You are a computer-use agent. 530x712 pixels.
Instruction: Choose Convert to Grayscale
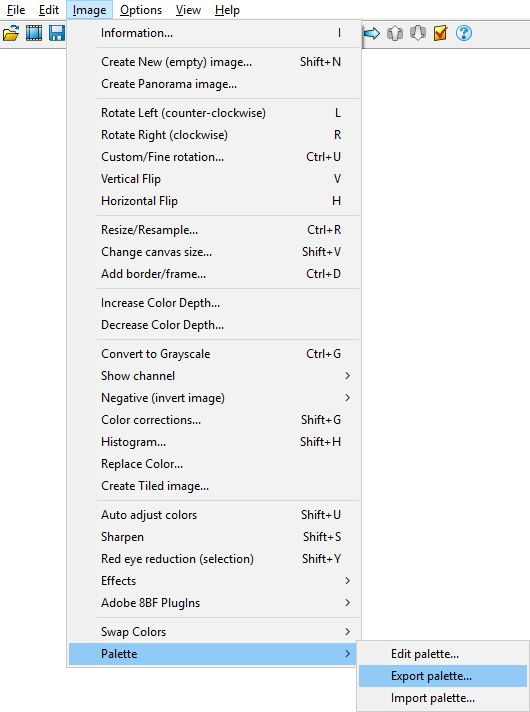214,354
